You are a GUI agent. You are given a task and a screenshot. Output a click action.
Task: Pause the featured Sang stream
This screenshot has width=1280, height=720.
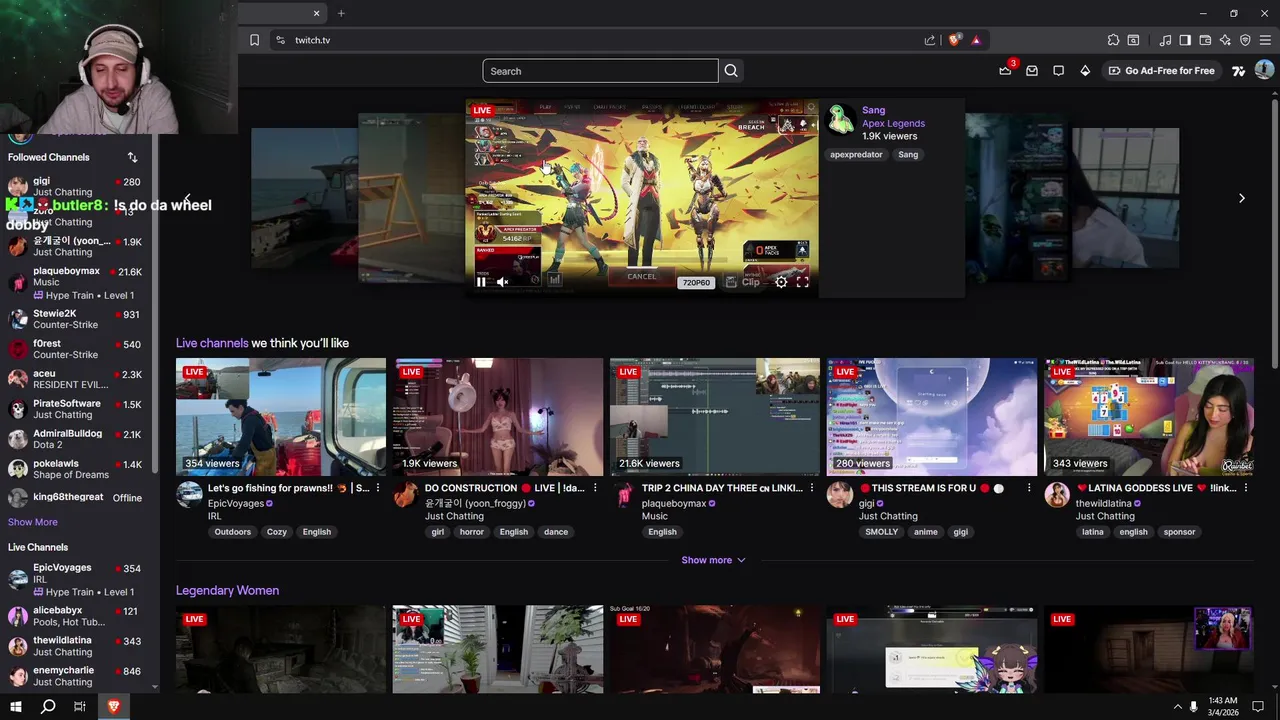(x=481, y=282)
